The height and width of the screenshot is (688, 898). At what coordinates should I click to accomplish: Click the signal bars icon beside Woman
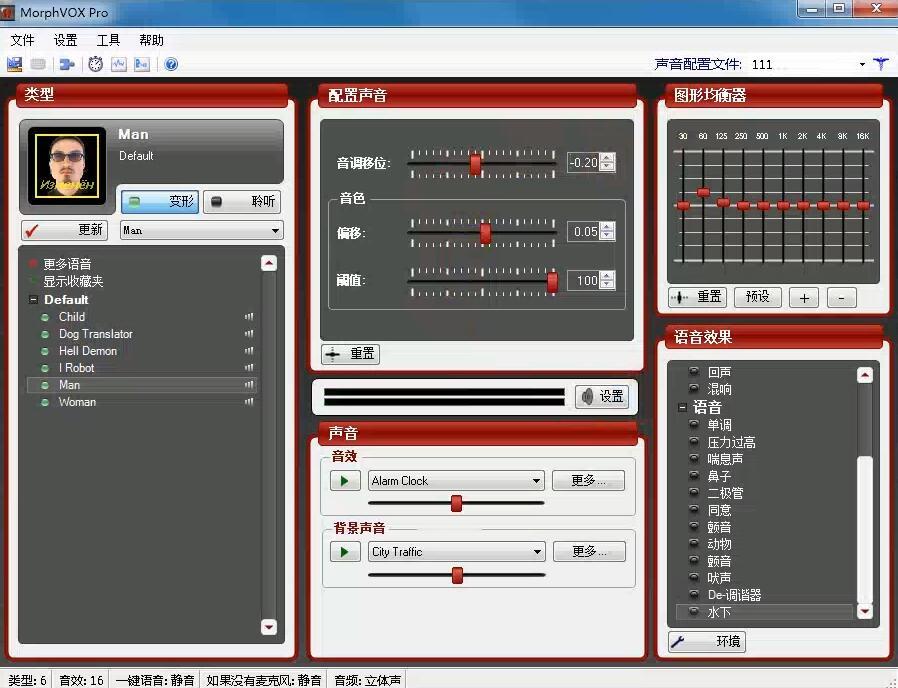[x=249, y=402]
